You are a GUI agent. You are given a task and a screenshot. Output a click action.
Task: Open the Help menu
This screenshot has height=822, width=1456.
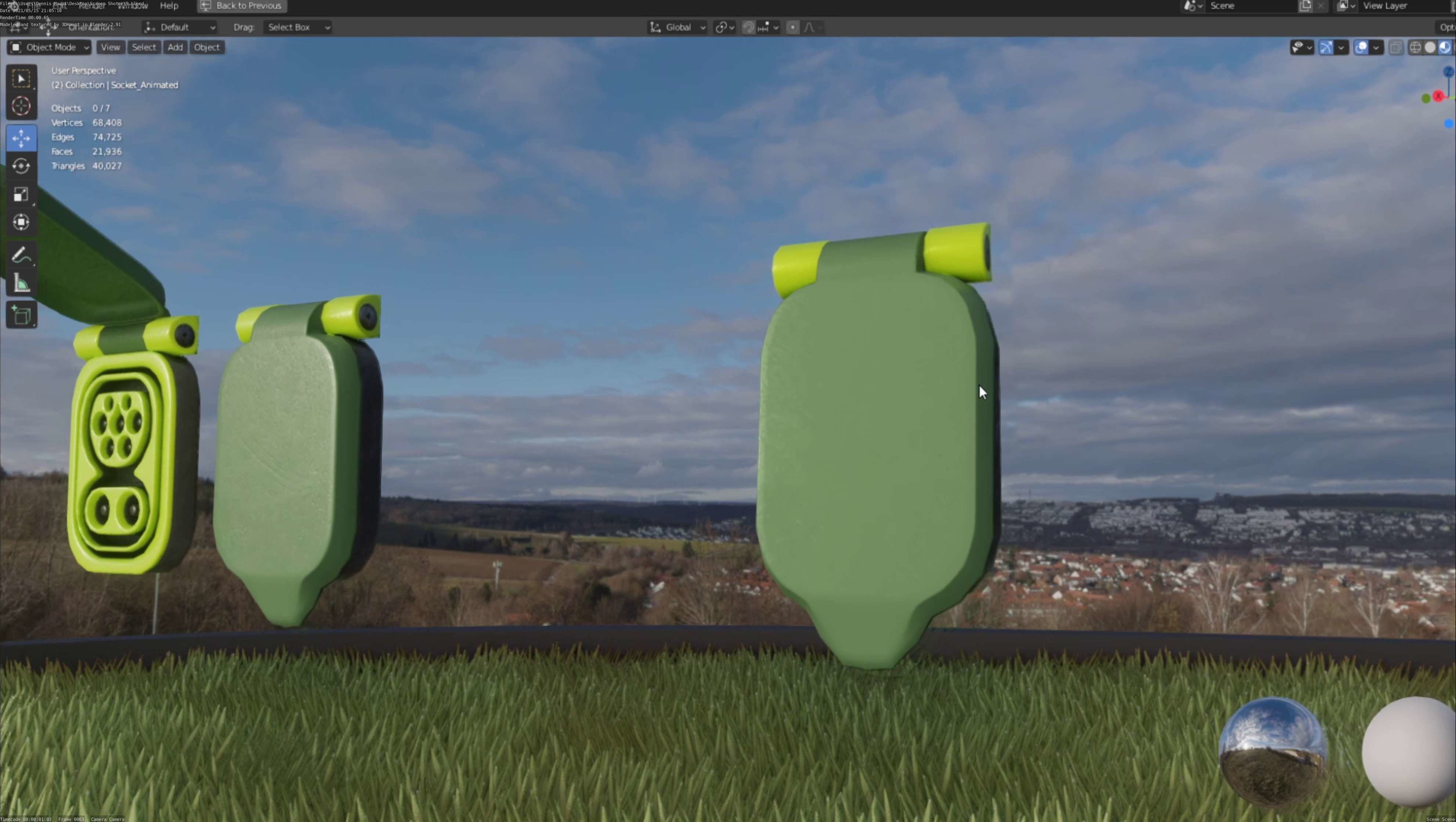pyautogui.click(x=169, y=6)
